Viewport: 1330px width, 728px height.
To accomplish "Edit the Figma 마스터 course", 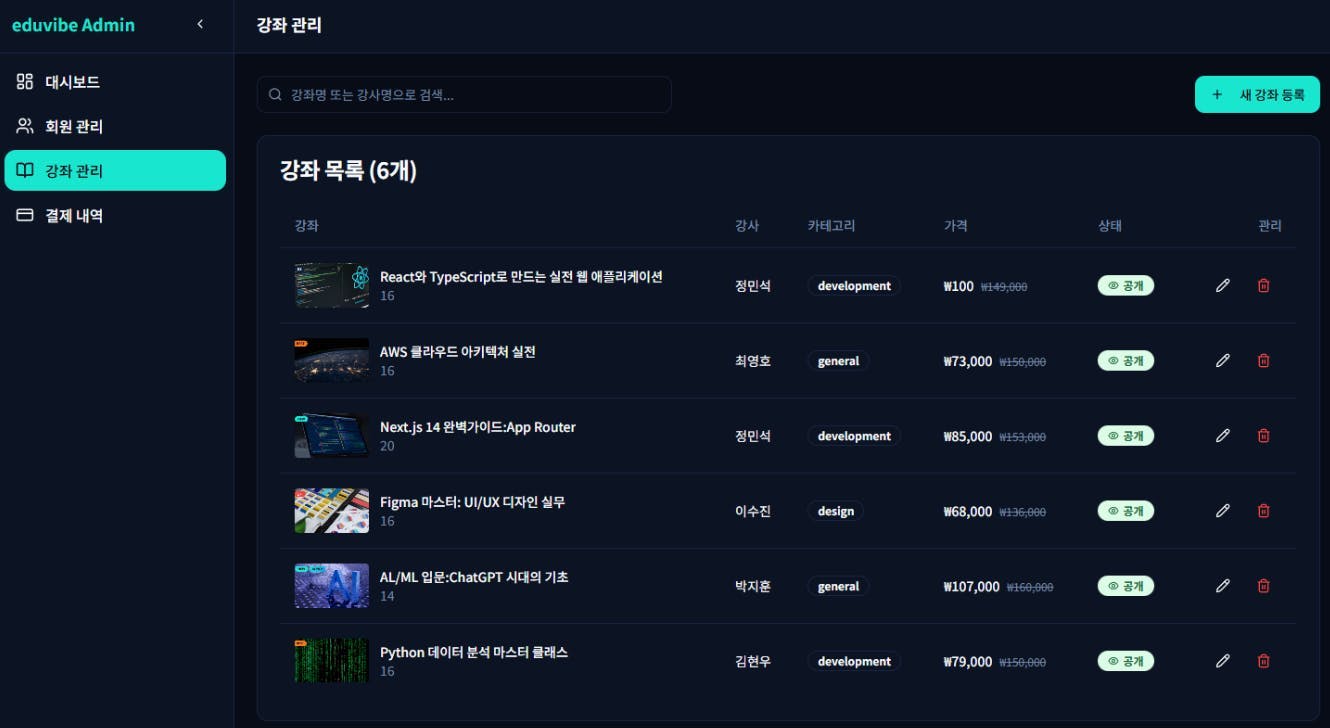I will point(1222,511).
